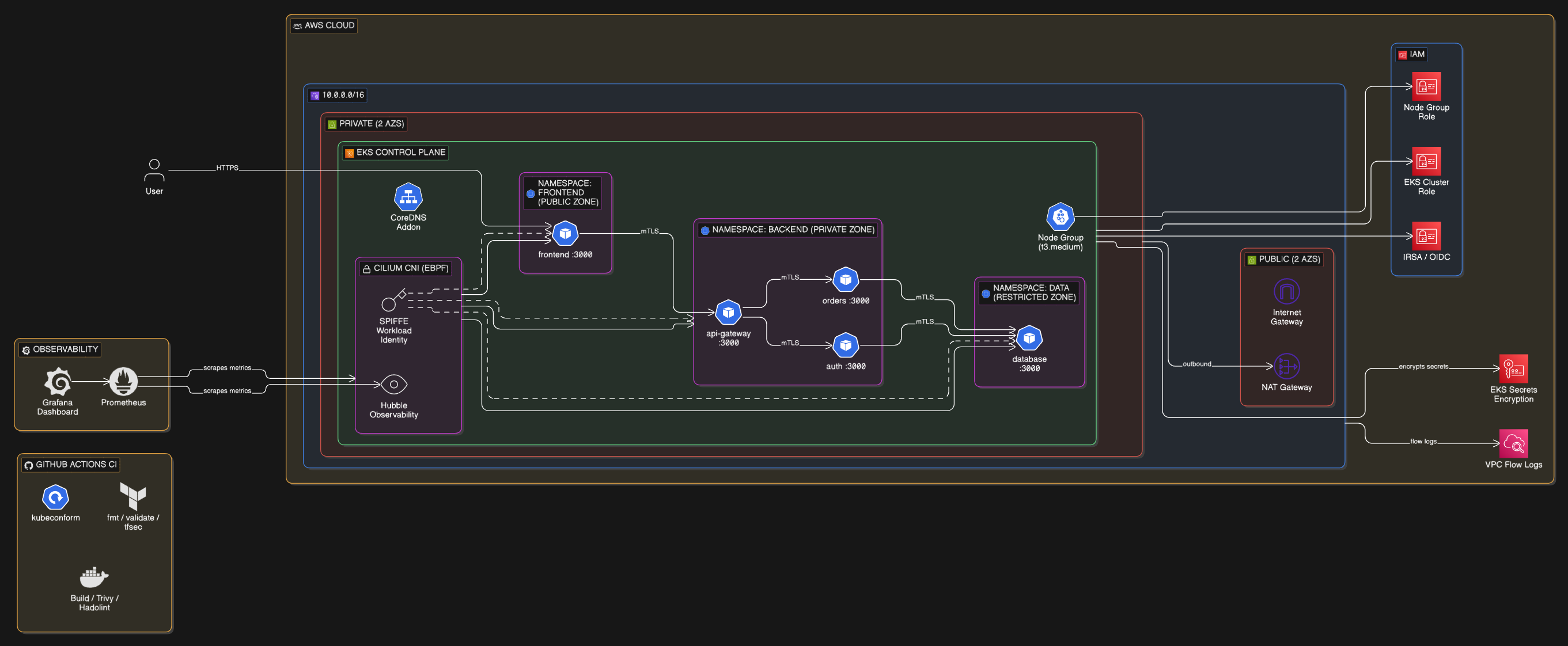The image size is (1568, 646).
Task: Select the NAMESPACE: FRONTEND (PUBLIC ZONE) label
Action: click(x=562, y=193)
